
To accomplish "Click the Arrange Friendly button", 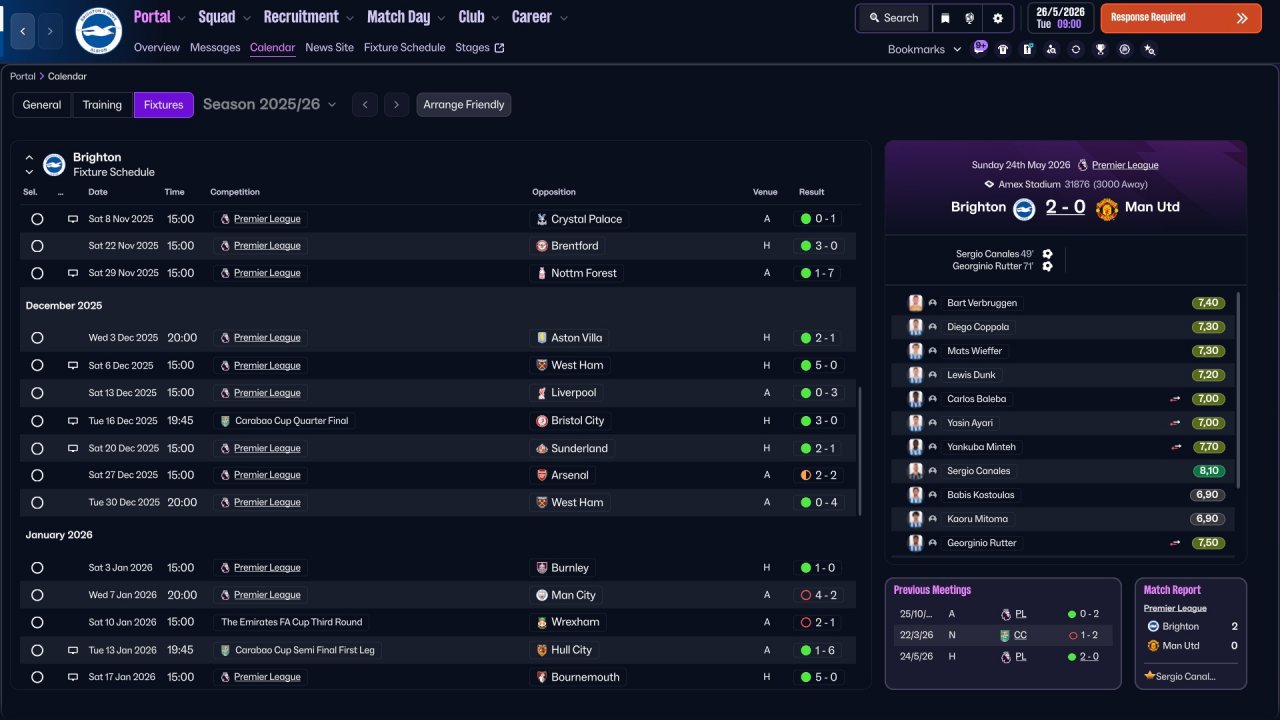I will point(464,105).
